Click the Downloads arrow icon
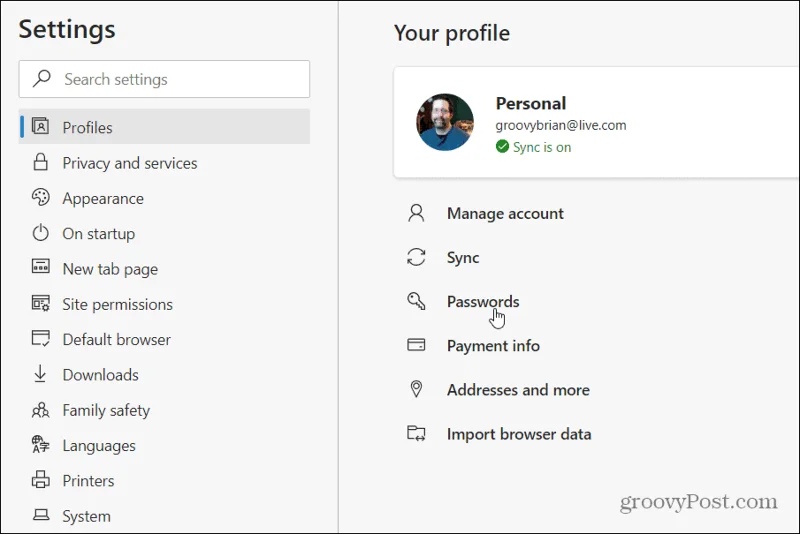The image size is (800, 534). 40,374
